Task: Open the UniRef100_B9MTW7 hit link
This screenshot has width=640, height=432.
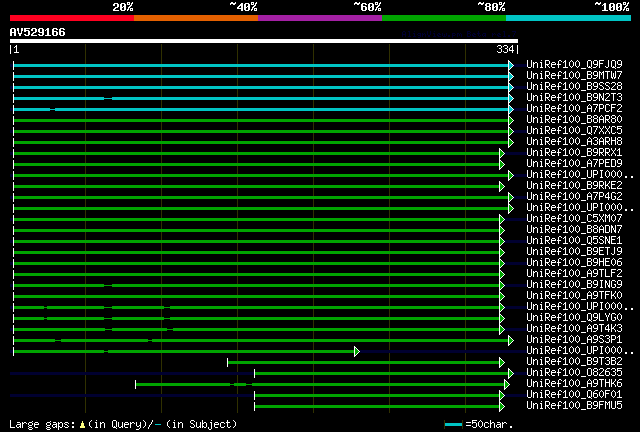Action: click(x=574, y=76)
